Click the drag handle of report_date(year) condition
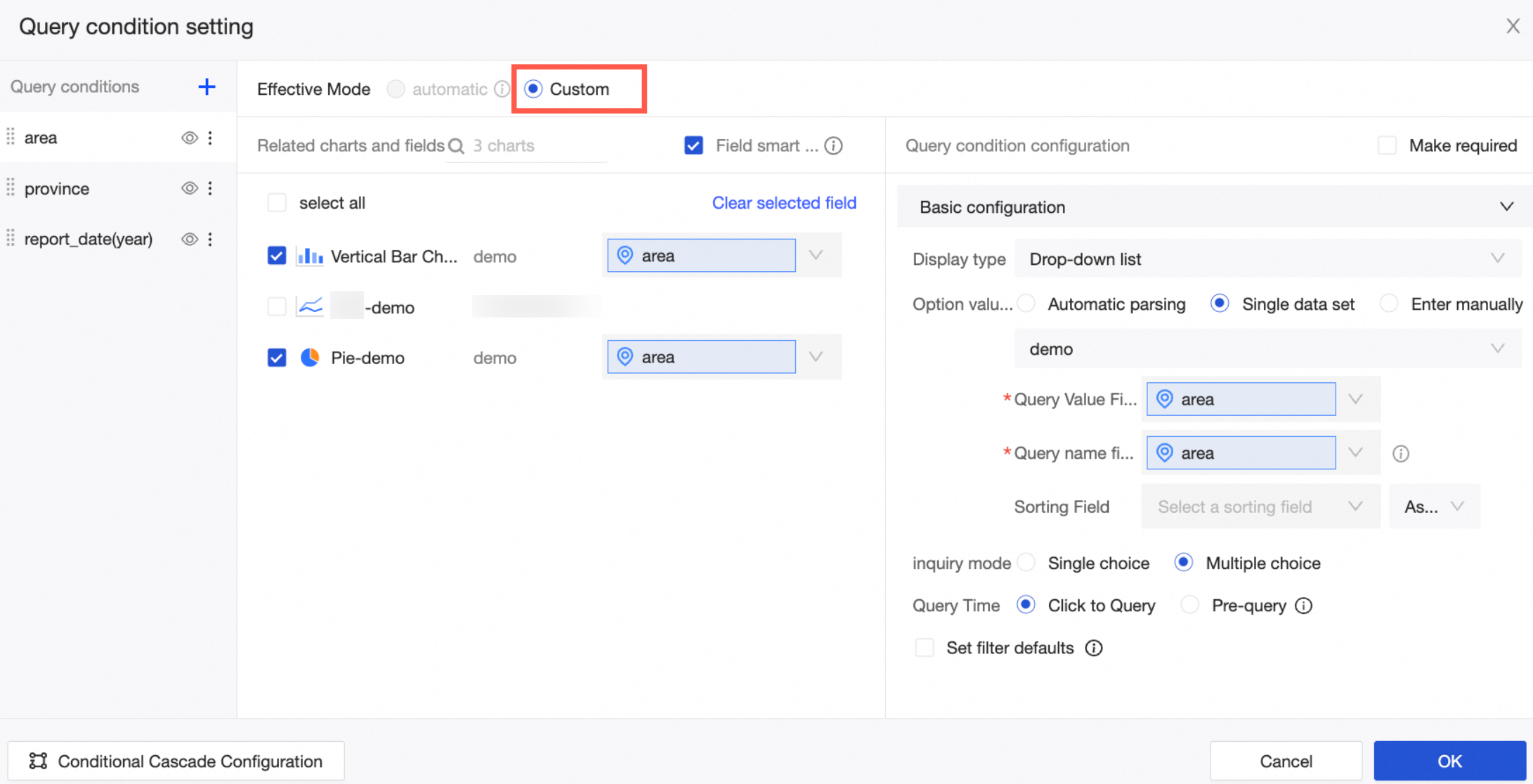Viewport: 1533px width, 784px height. tap(11, 239)
